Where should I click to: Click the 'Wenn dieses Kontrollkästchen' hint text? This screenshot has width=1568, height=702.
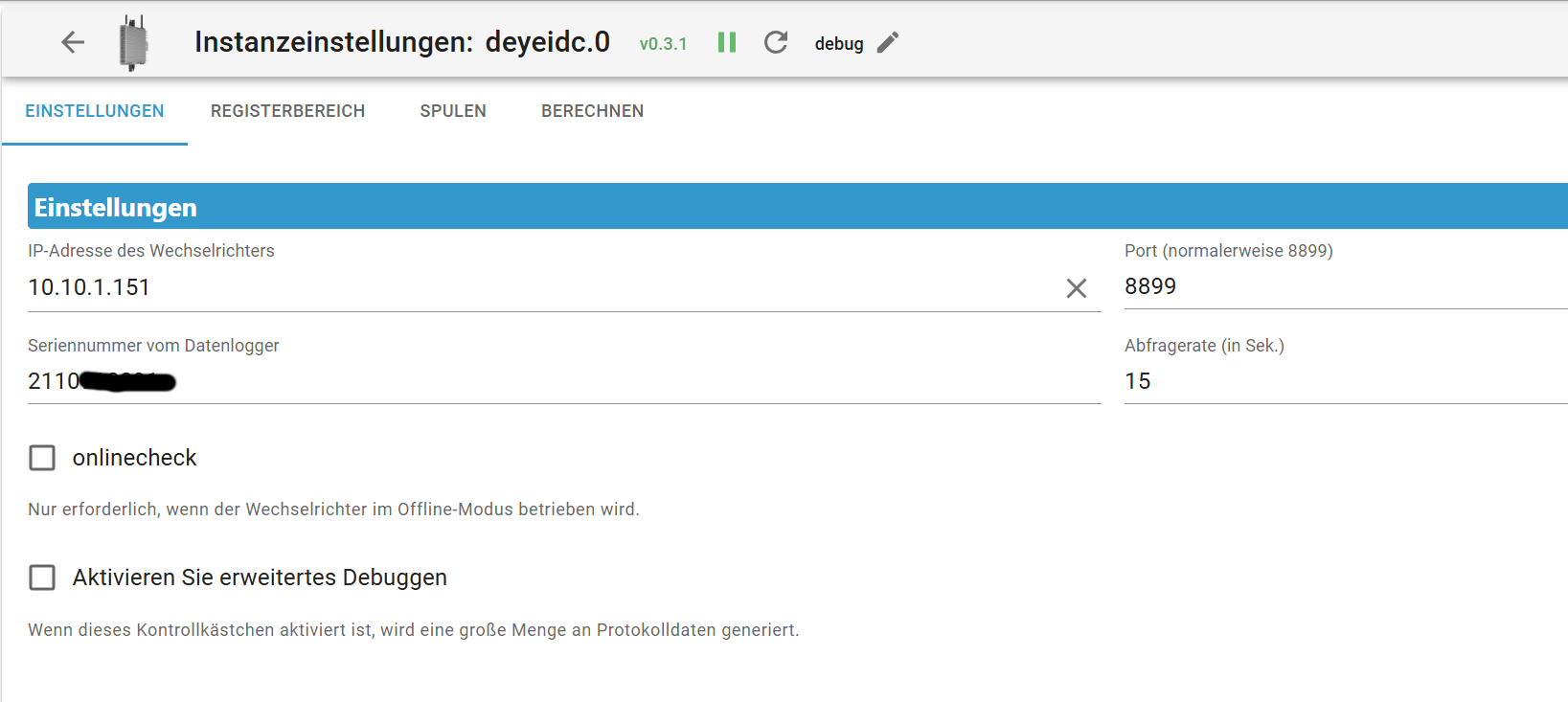point(414,630)
